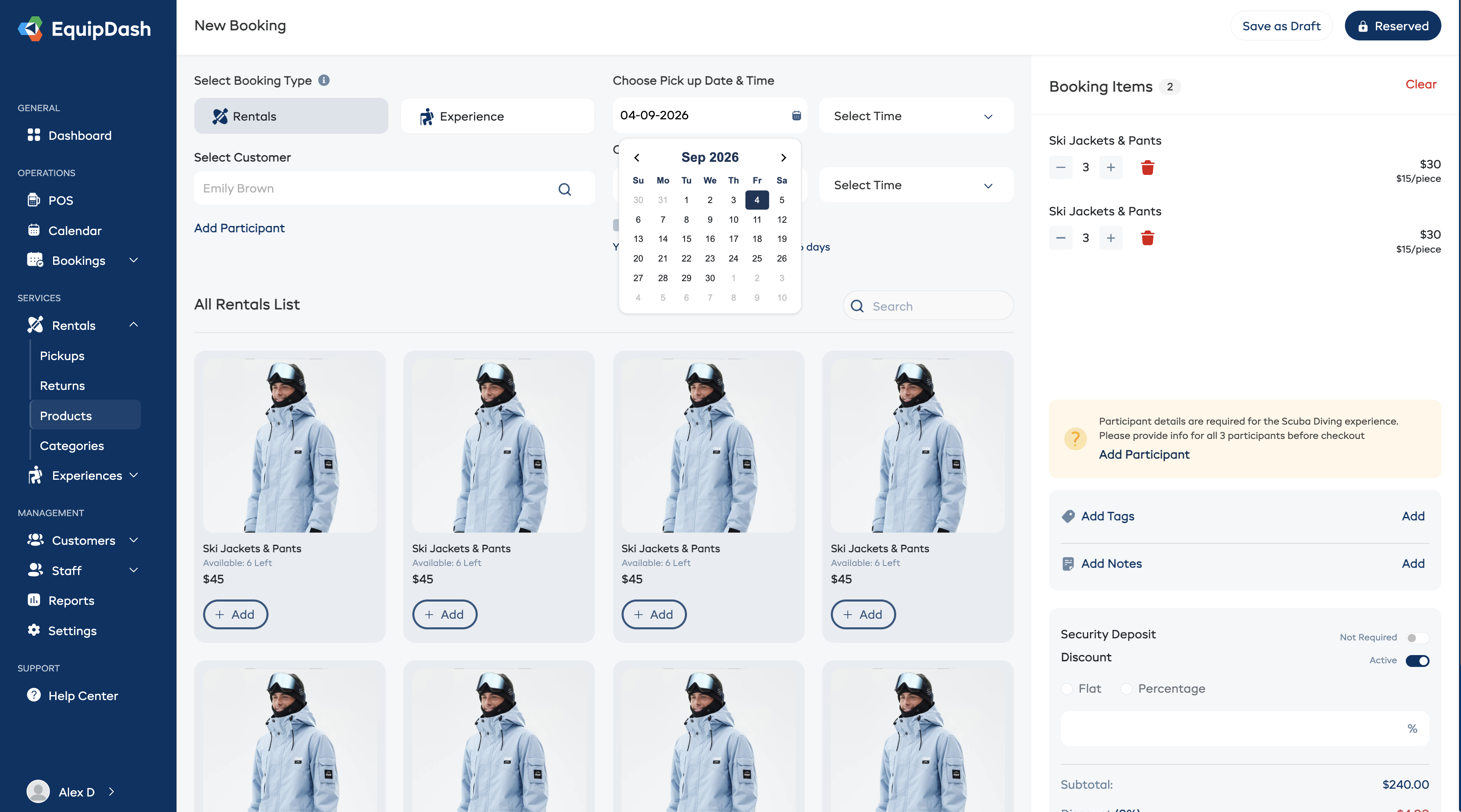Viewport: 1461px width, 812px height.
Task: Go to previous month in the date picker
Action: (636, 157)
